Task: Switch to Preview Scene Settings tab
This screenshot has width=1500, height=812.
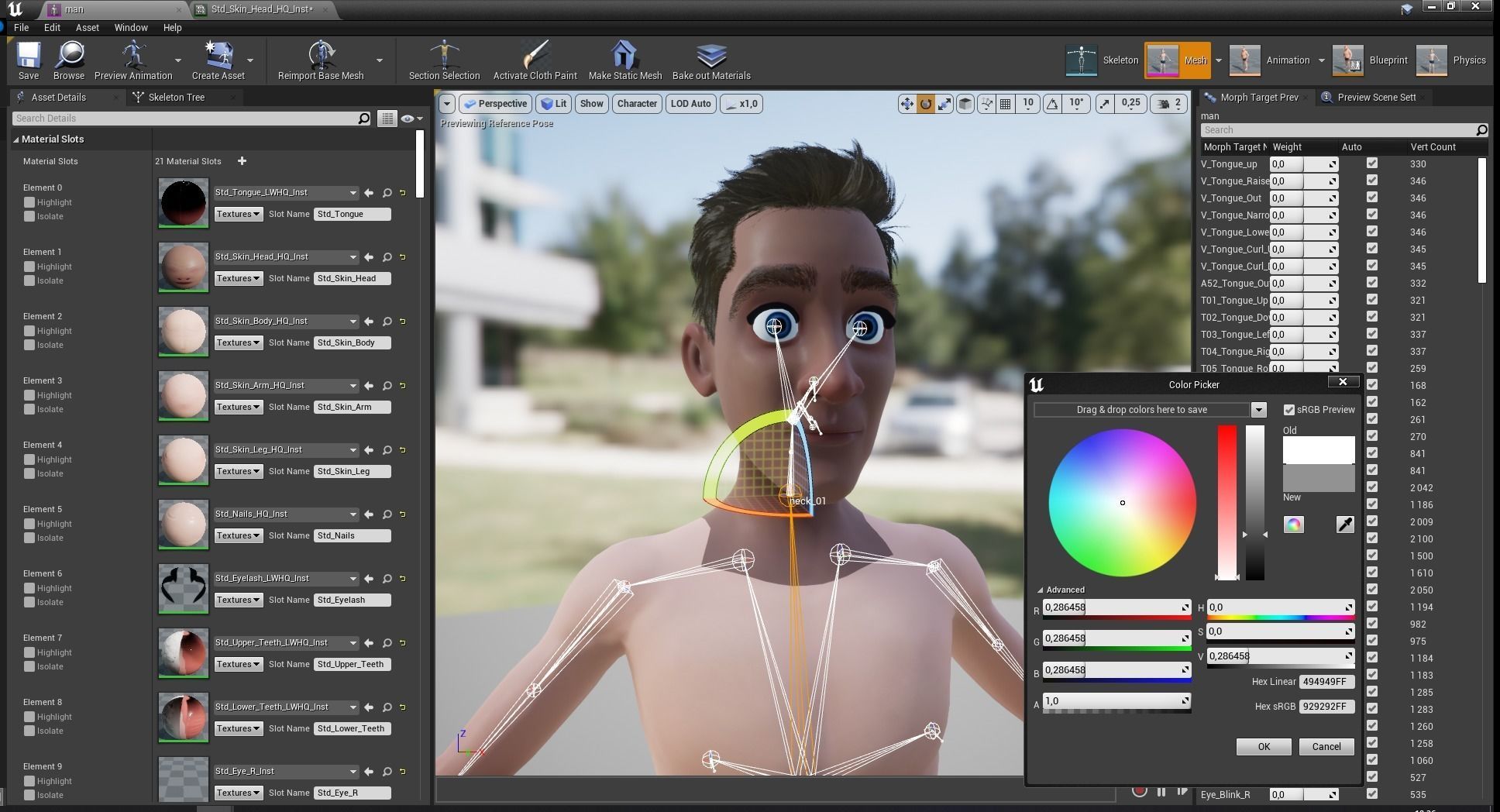Action: tap(1376, 98)
